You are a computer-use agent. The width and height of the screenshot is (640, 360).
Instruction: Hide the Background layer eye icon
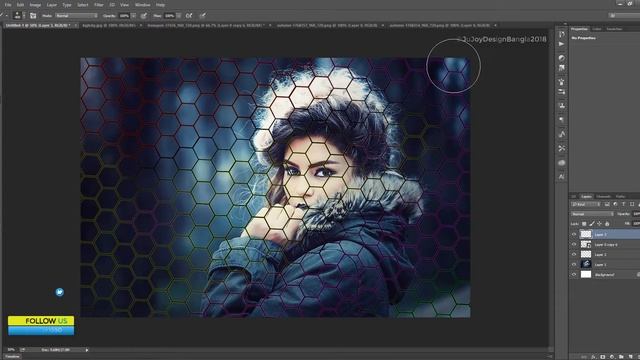574,275
